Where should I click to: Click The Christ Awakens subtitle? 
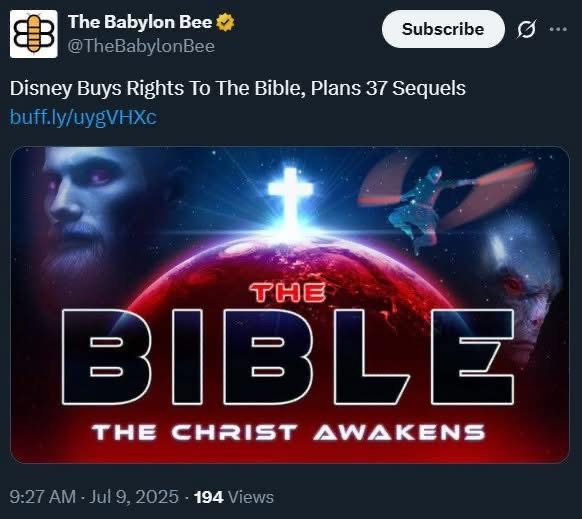tap(288, 432)
